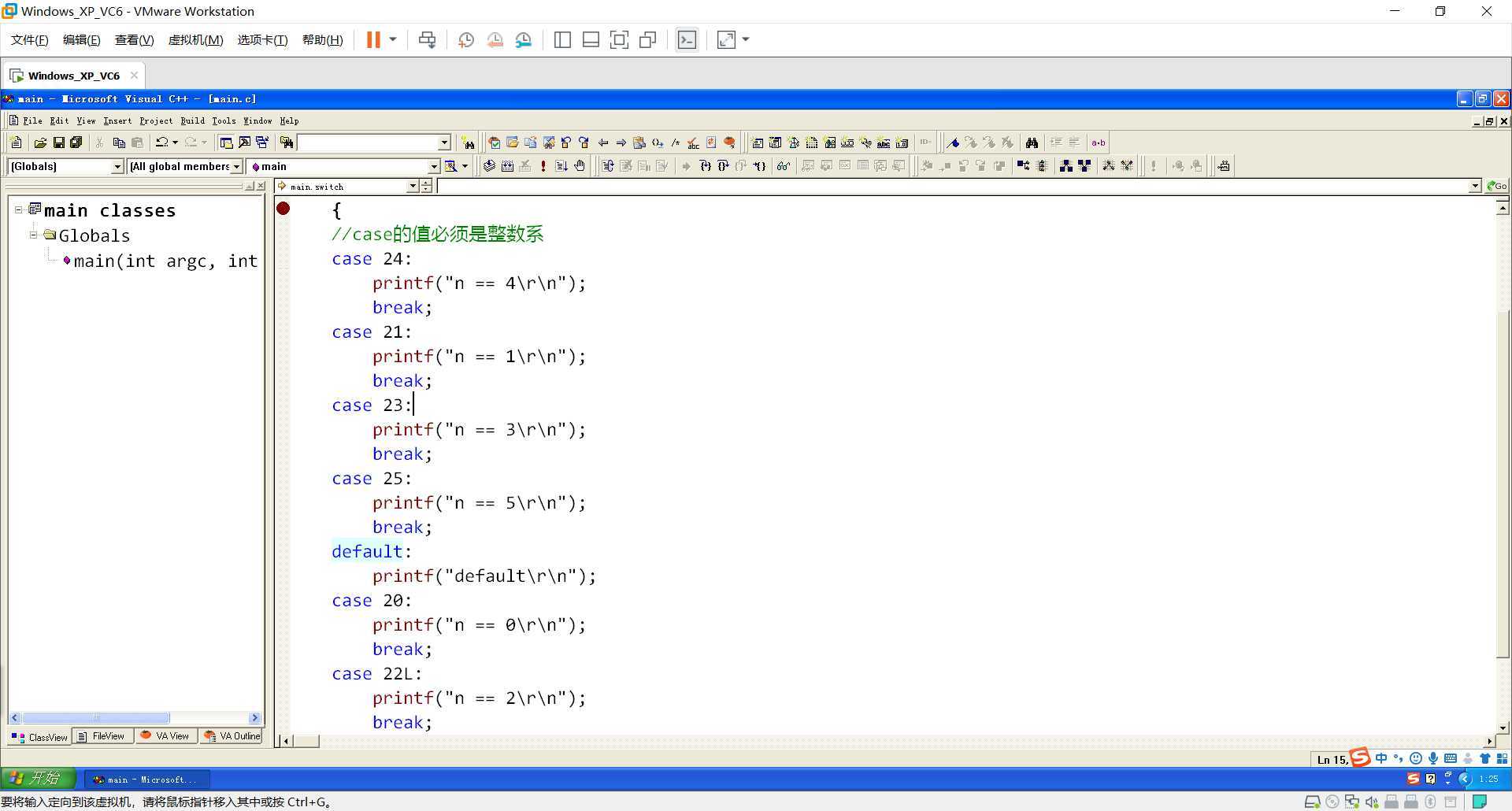Screen dimensions: 1512x811
Task: Click the binoculars Find icon
Action: pos(1032,143)
